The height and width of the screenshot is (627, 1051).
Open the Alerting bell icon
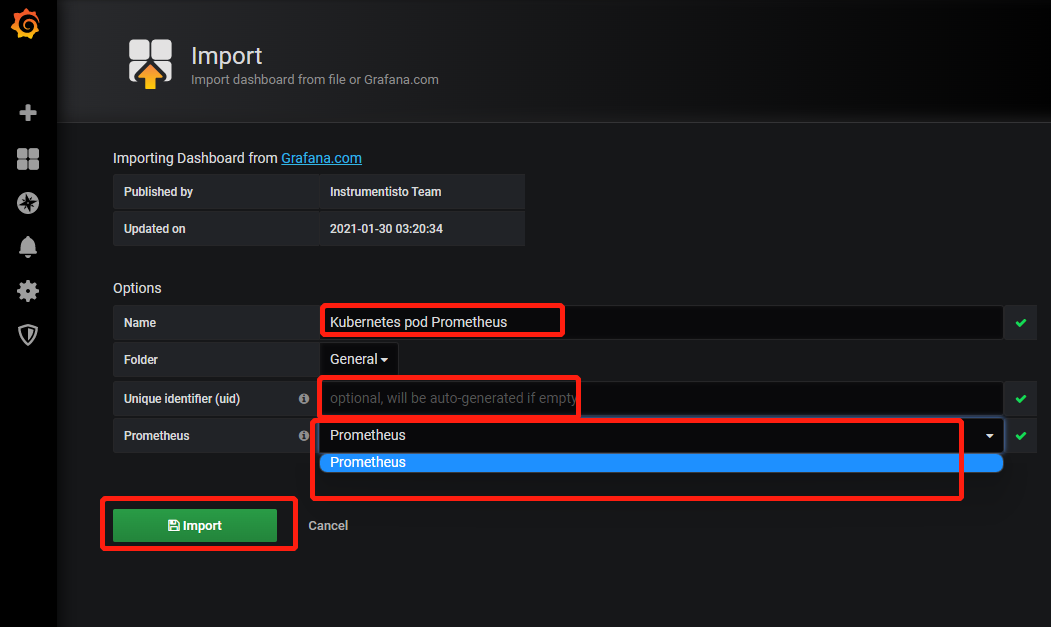[x=27, y=247]
